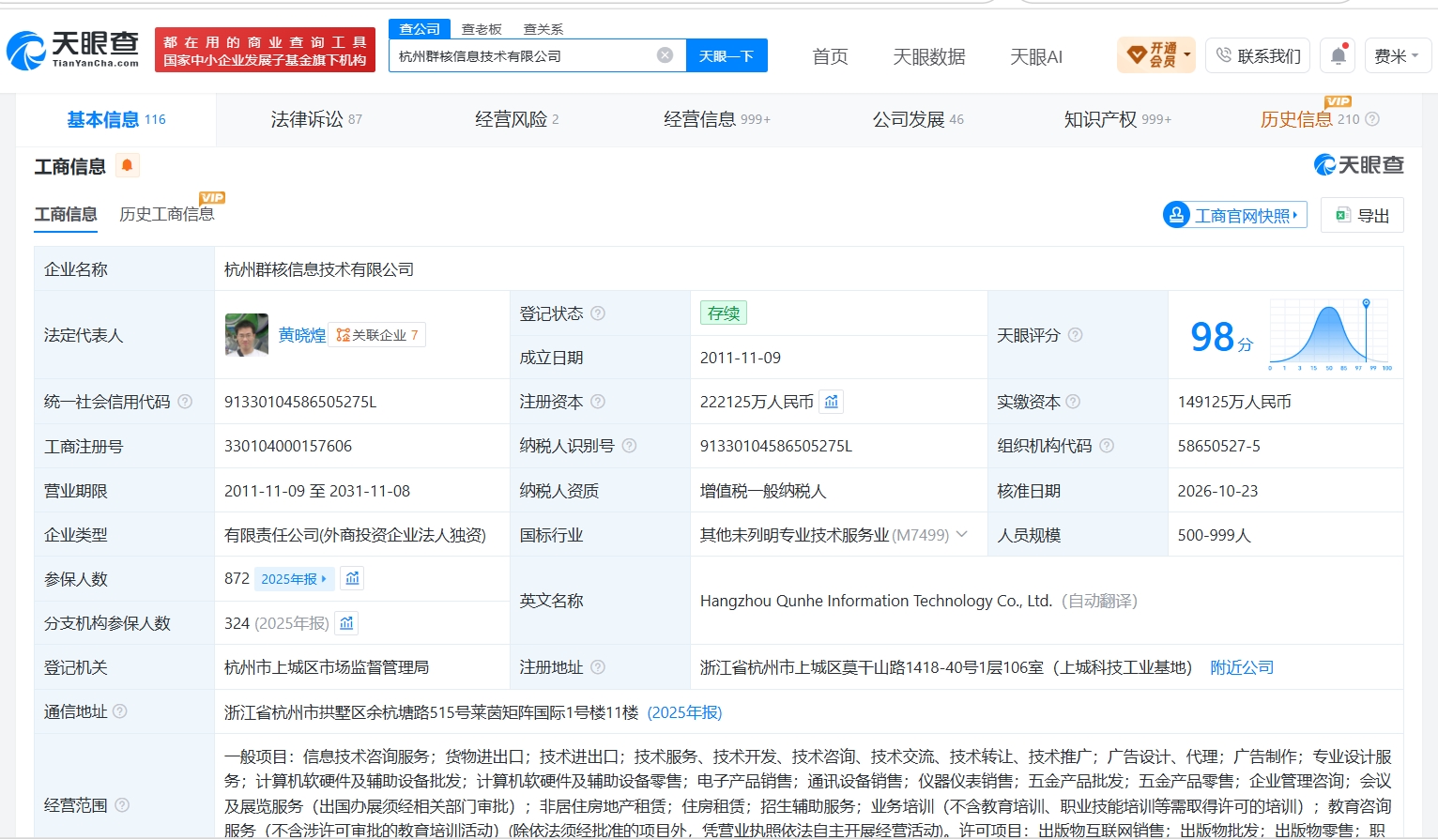
Task: Open the 知识产权 tab
Action: [1117, 119]
